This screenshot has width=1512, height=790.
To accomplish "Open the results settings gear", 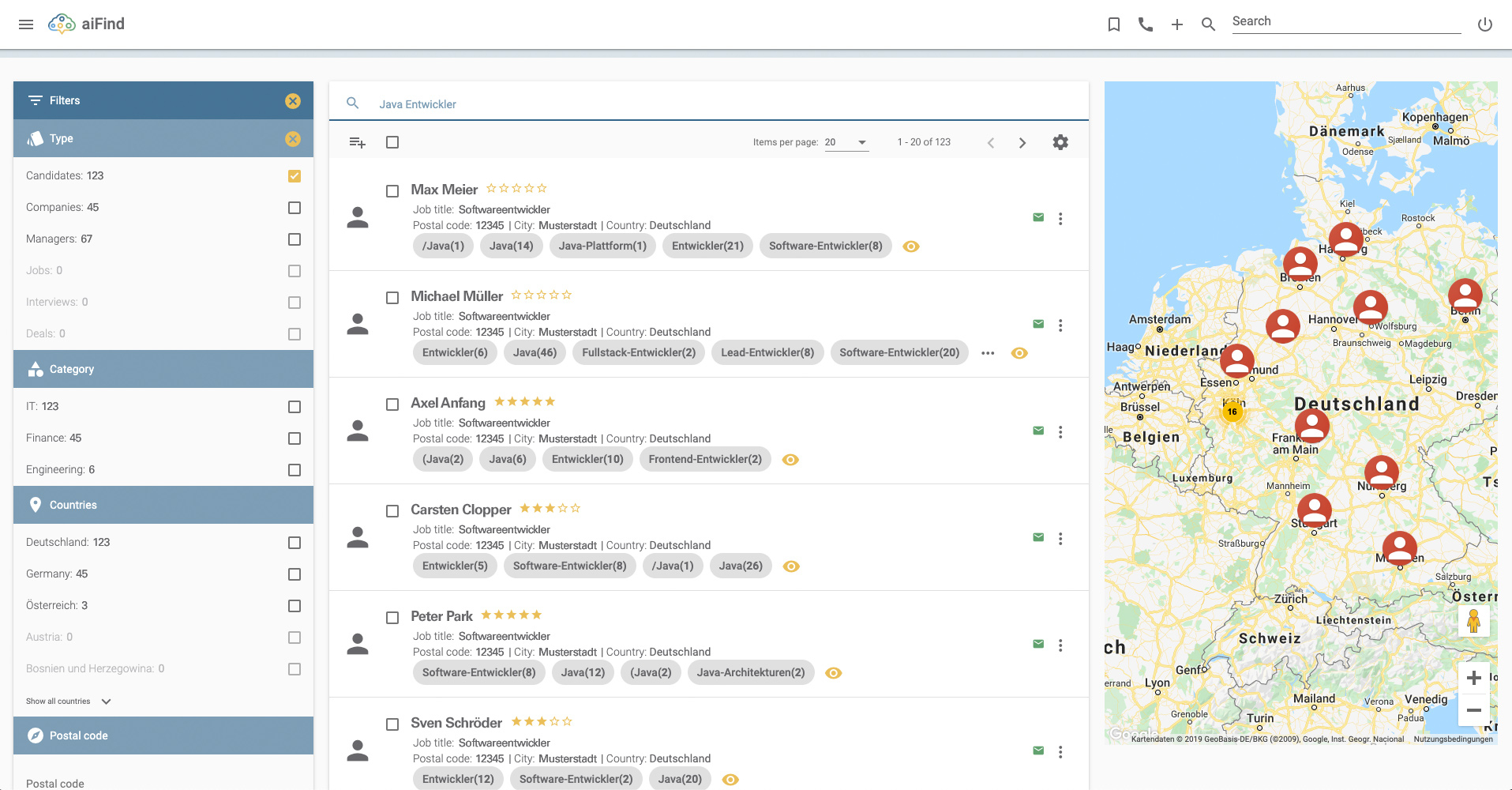I will (1060, 142).
